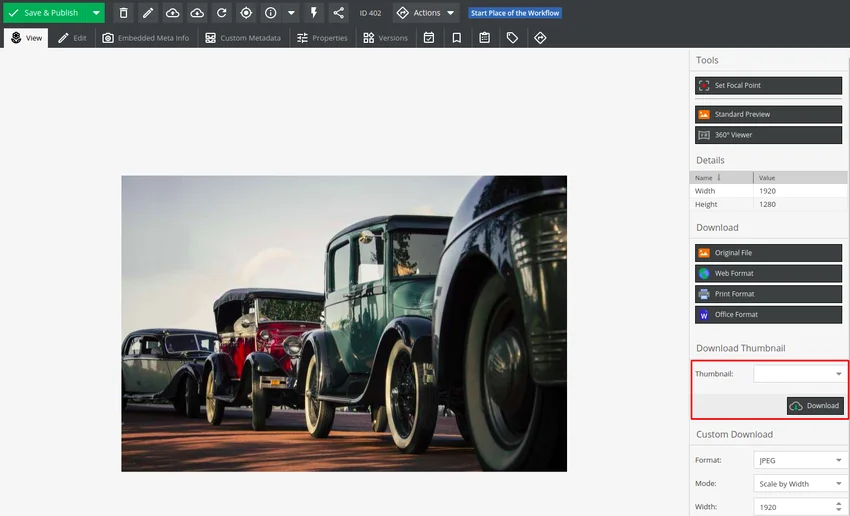Reload the asset with the refresh icon
850x516 pixels.
[x=221, y=12]
